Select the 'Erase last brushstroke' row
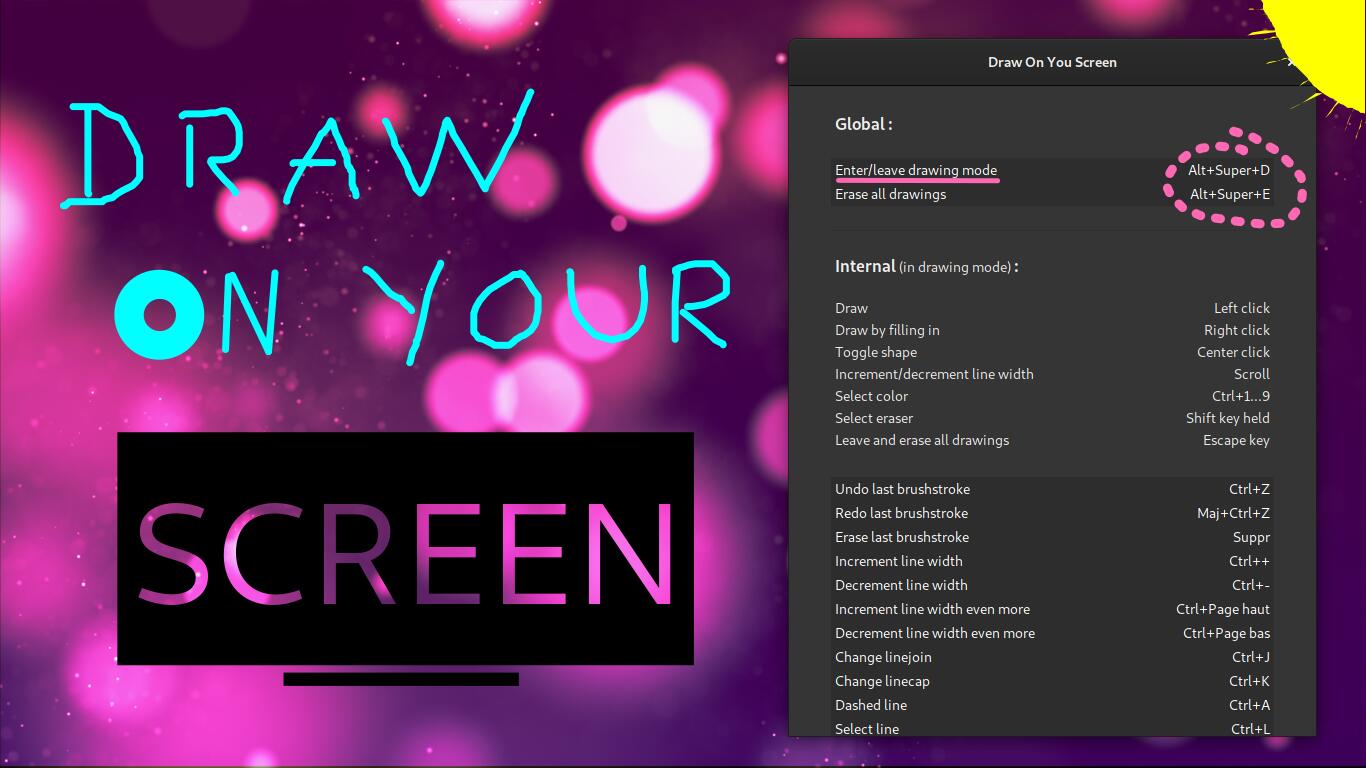Image resolution: width=1366 pixels, height=768 pixels. [x=902, y=537]
